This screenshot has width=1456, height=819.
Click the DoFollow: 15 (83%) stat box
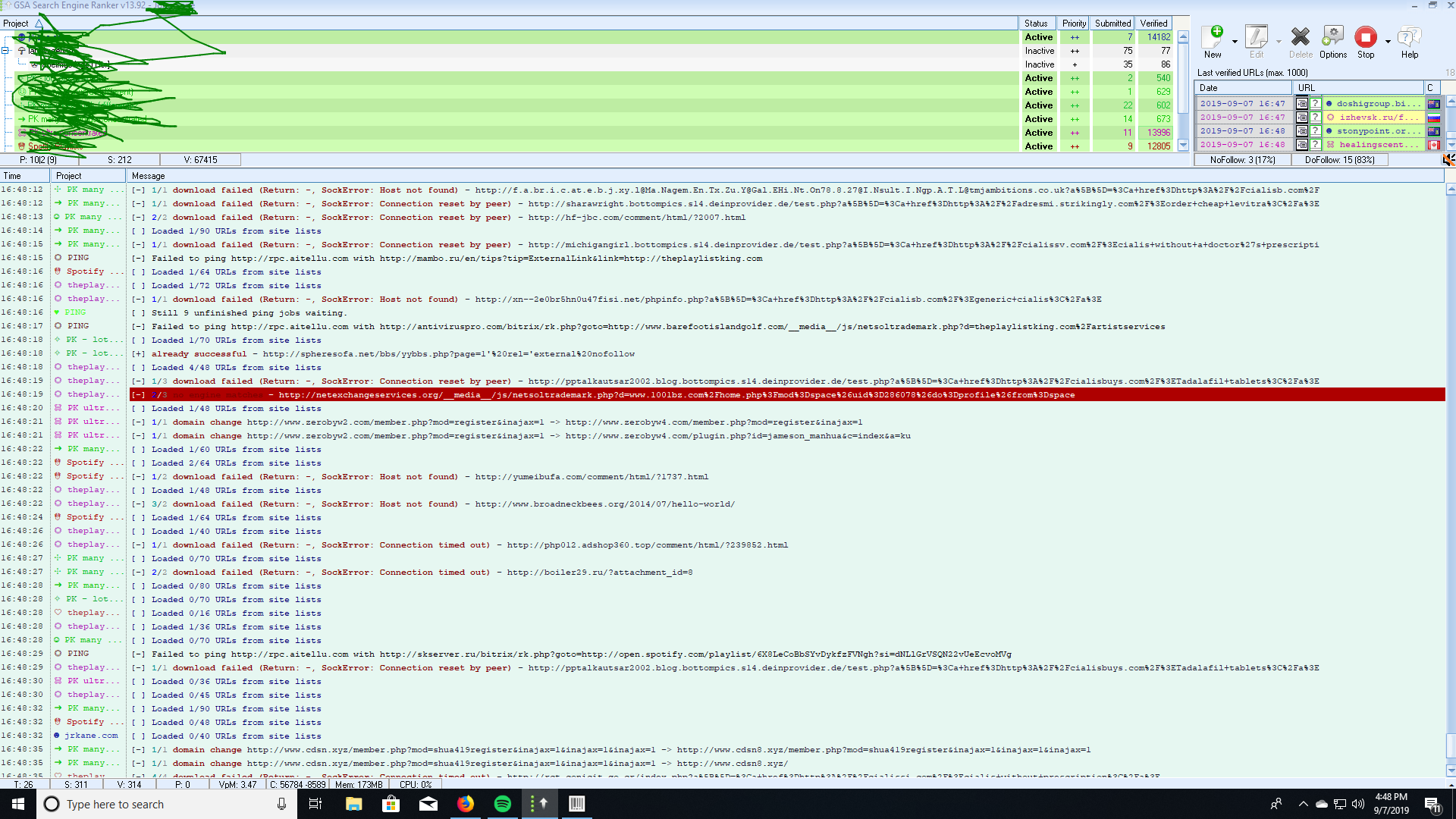tap(1339, 160)
